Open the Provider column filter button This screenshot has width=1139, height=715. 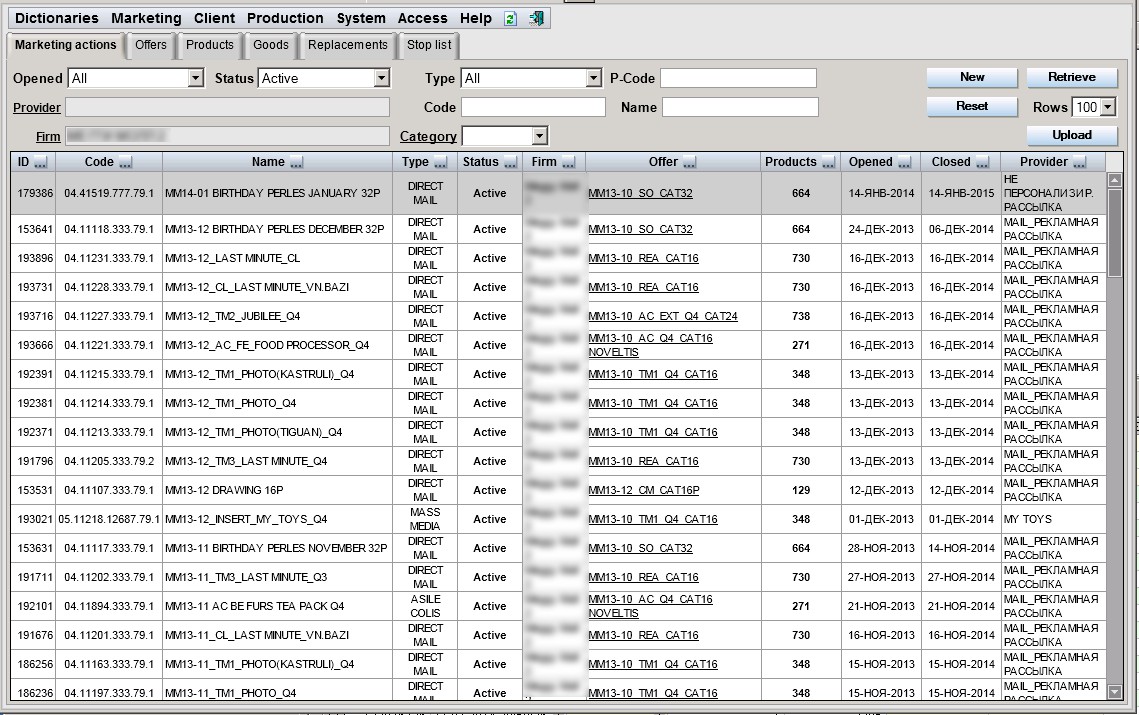1079,162
